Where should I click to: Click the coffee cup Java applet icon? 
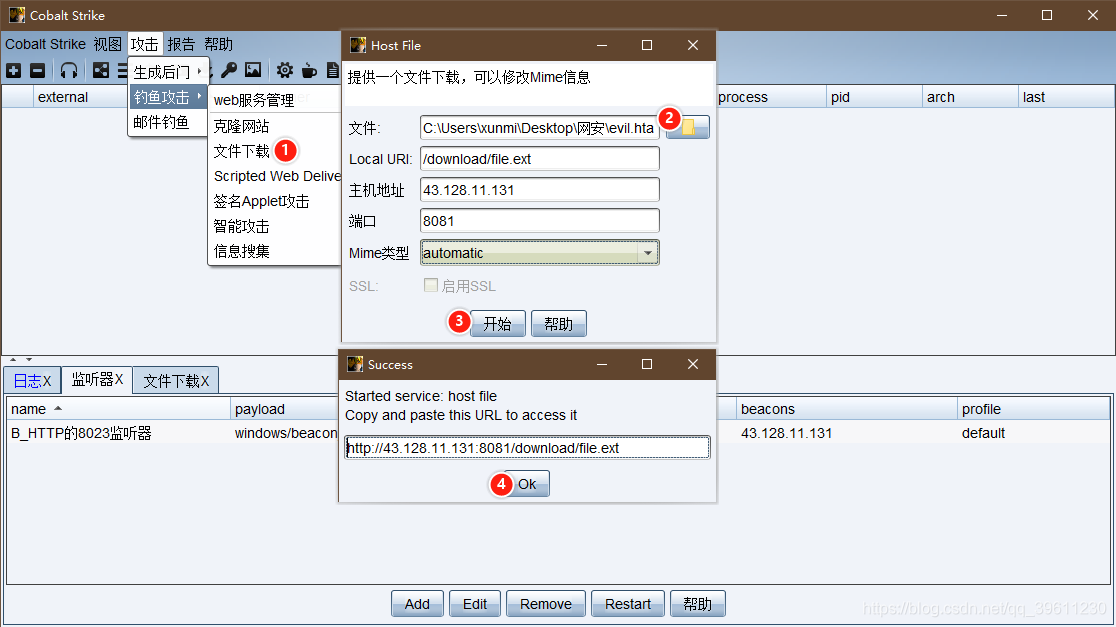pos(309,70)
